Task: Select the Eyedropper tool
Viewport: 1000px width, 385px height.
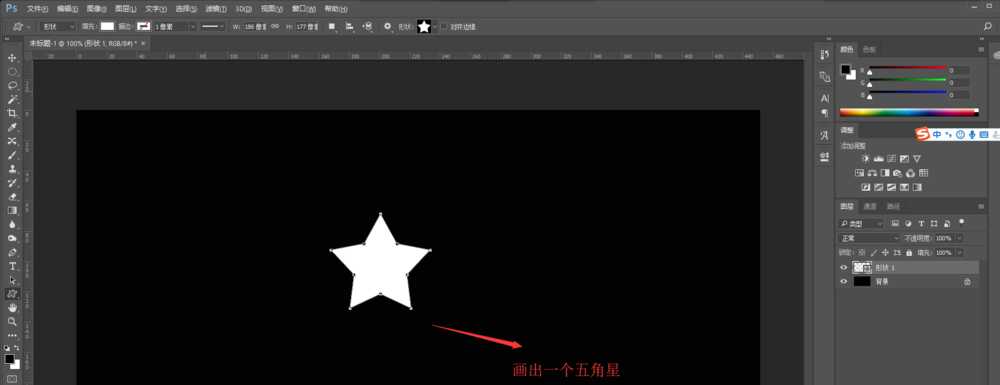Action: [x=12, y=127]
